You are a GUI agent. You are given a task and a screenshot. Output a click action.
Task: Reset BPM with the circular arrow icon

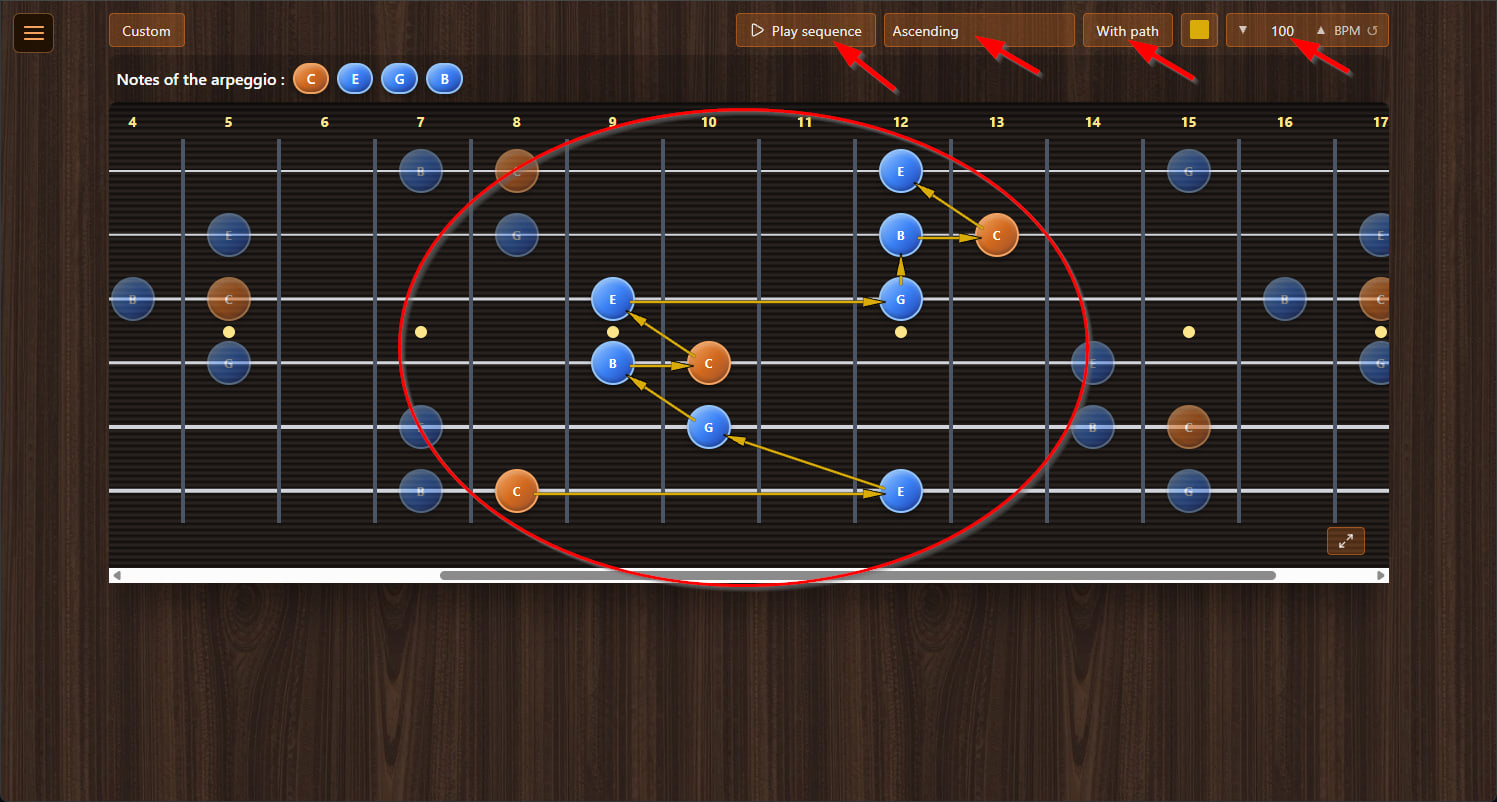point(1372,31)
